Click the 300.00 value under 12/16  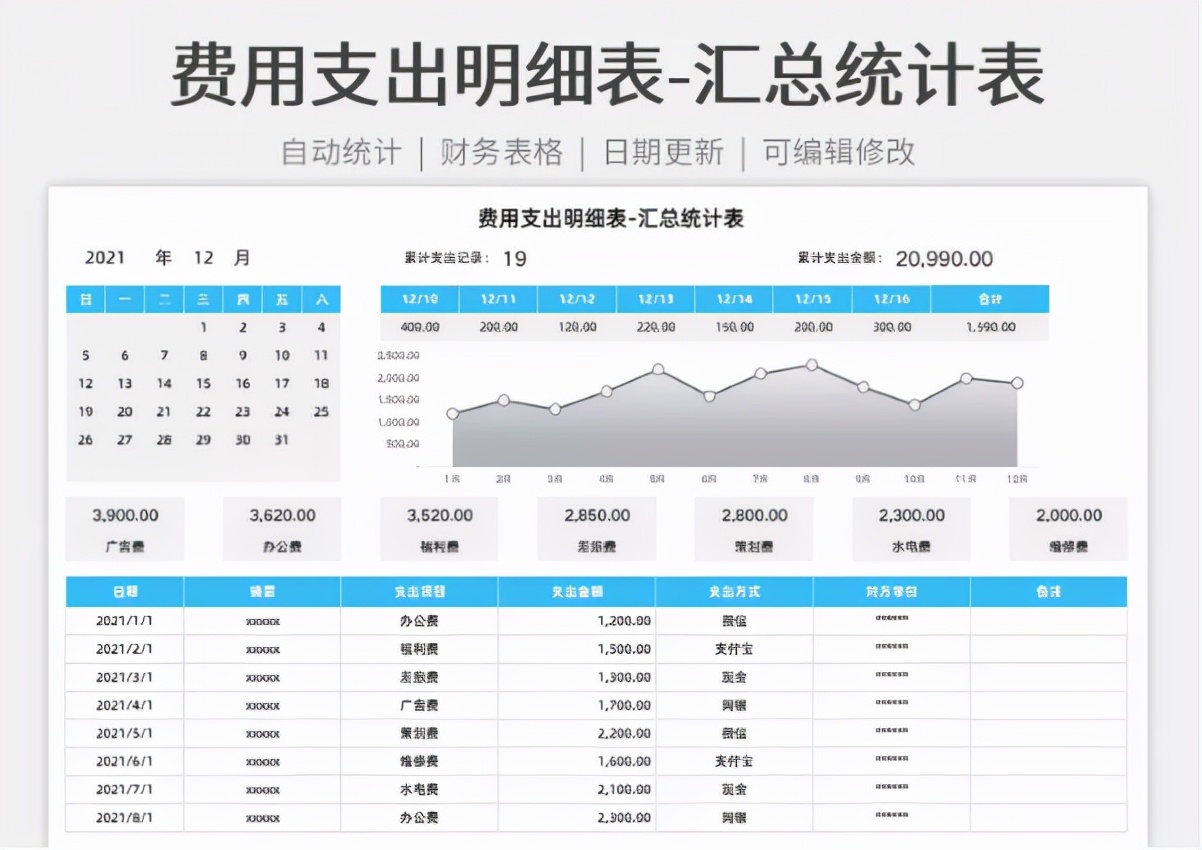coord(892,327)
